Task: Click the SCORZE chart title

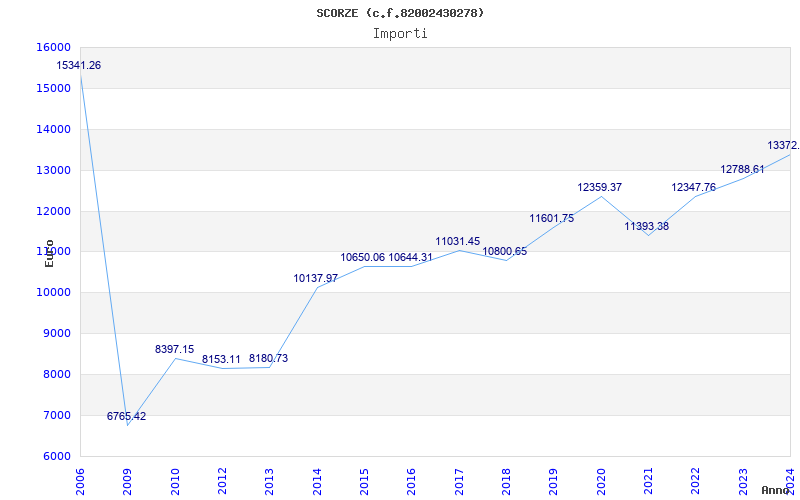Action: (x=400, y=13)
